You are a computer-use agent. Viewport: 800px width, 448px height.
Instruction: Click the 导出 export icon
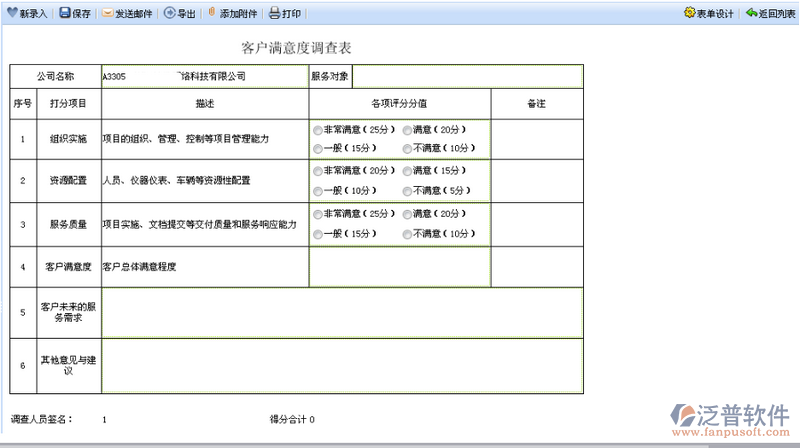pyautogui.click(x=169, y=14)
